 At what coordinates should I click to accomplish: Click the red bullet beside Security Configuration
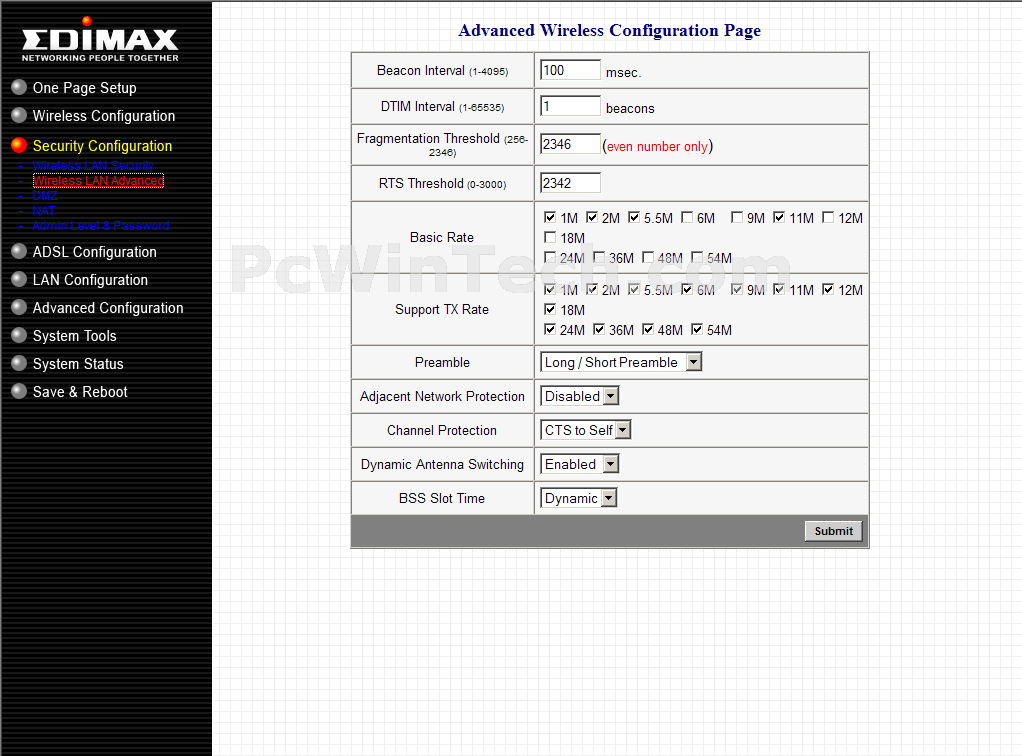point(19,145)
